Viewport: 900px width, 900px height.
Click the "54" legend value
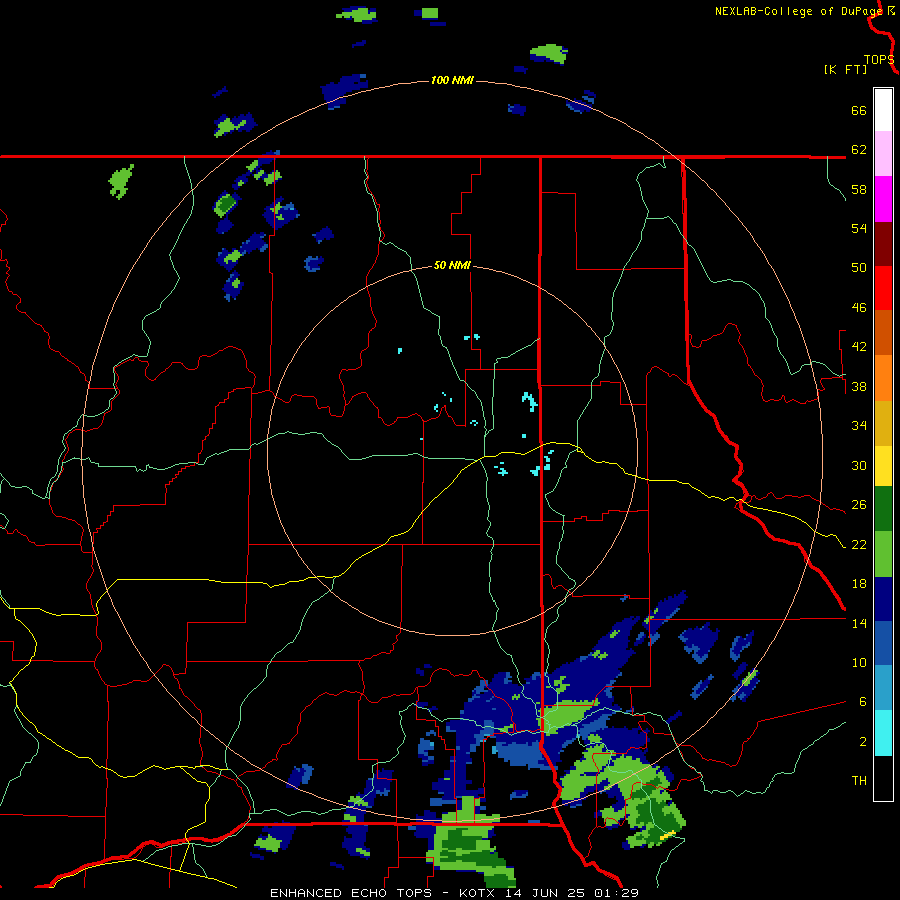click(x=859, y=228)
